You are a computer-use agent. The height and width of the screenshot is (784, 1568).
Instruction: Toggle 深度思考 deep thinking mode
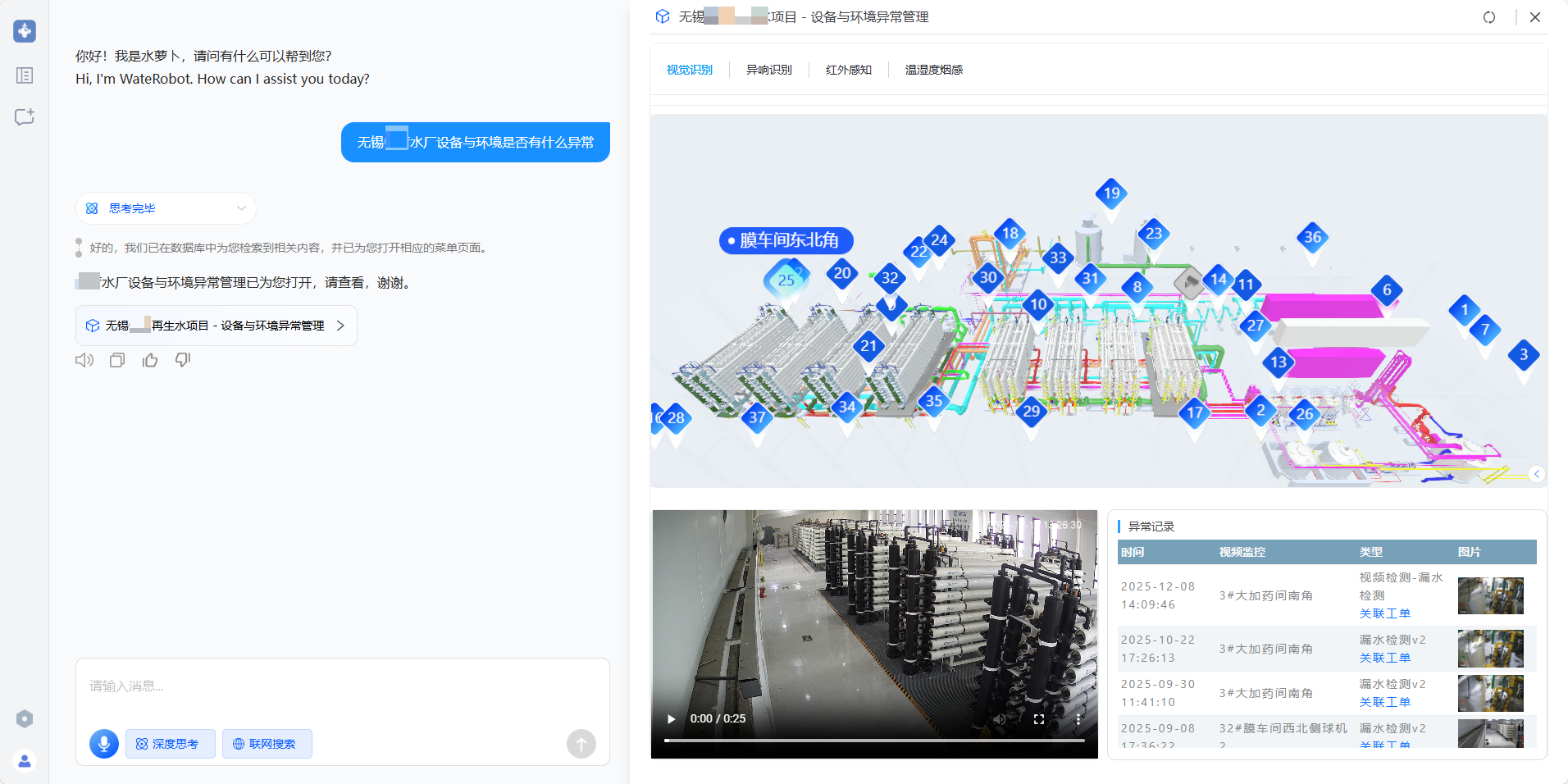(170, 744)
